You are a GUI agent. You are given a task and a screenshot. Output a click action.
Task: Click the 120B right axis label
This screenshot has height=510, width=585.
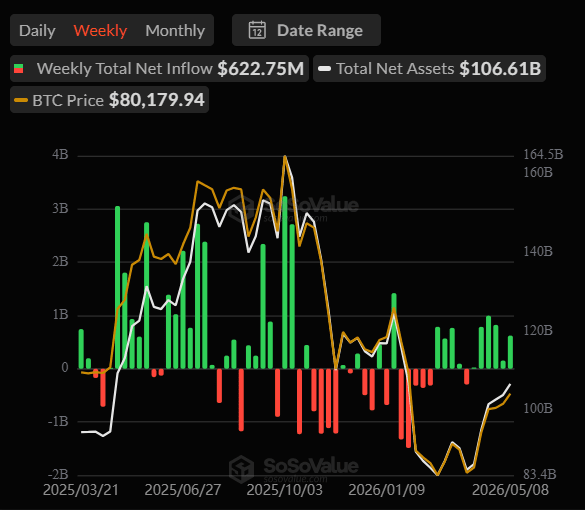(x=538, y=330)
